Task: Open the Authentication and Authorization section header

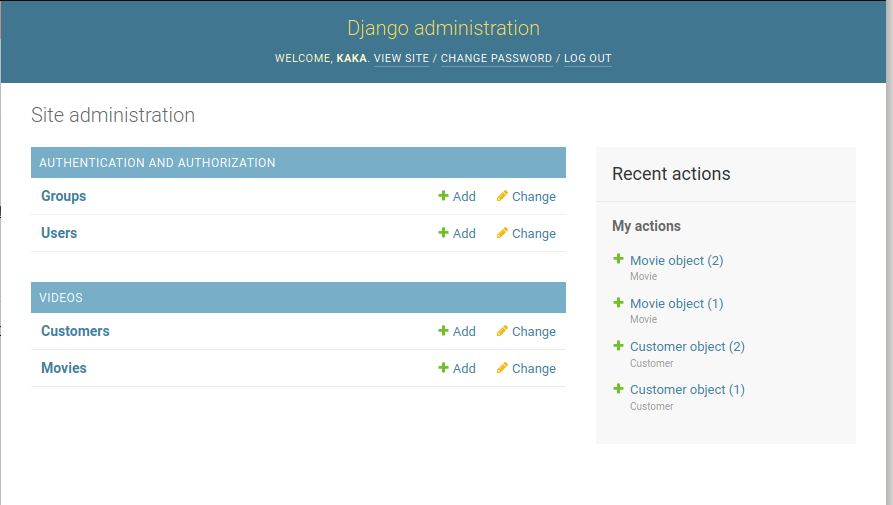Action: point(157,162)
